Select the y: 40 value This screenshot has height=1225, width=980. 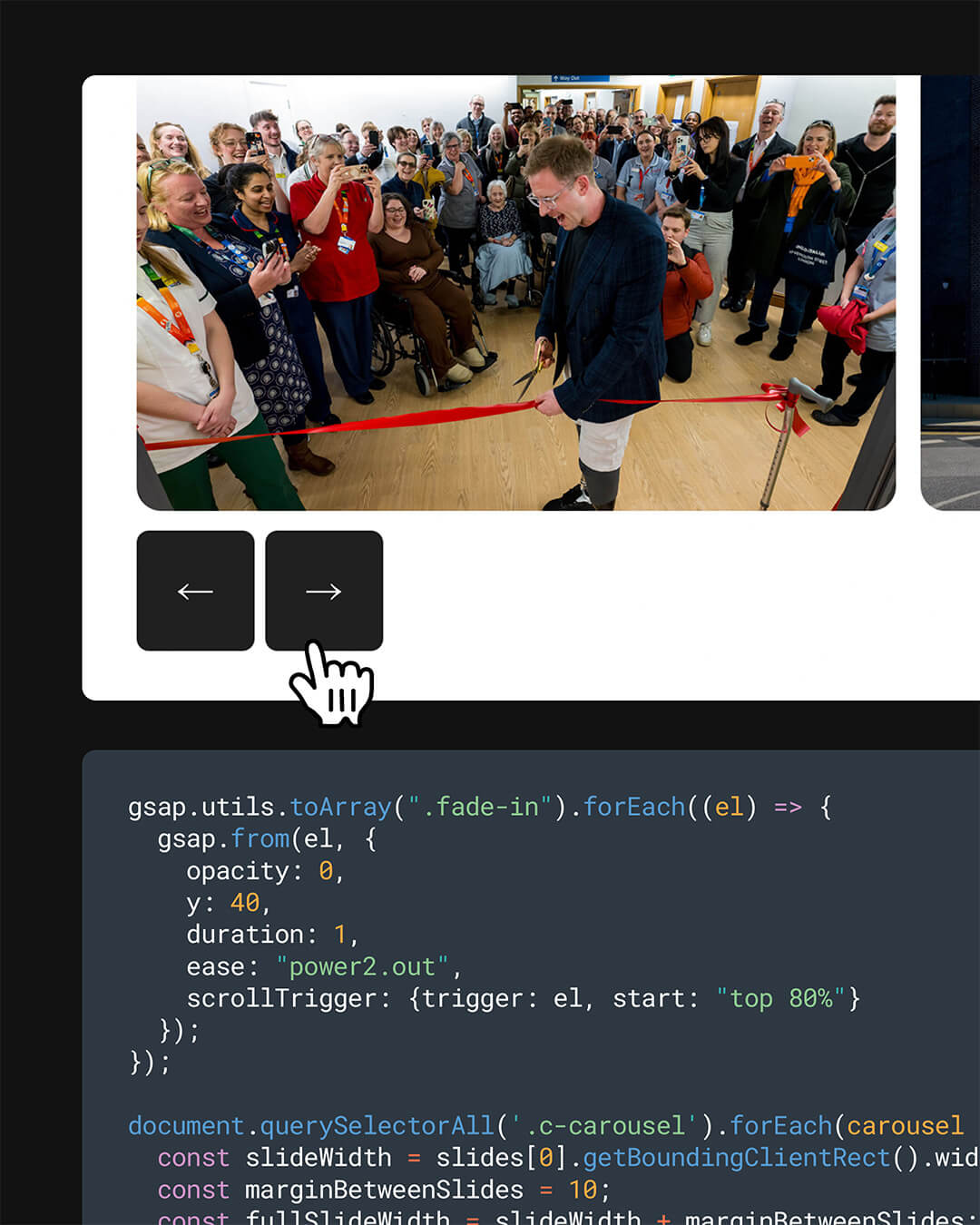tap(245, 903)
